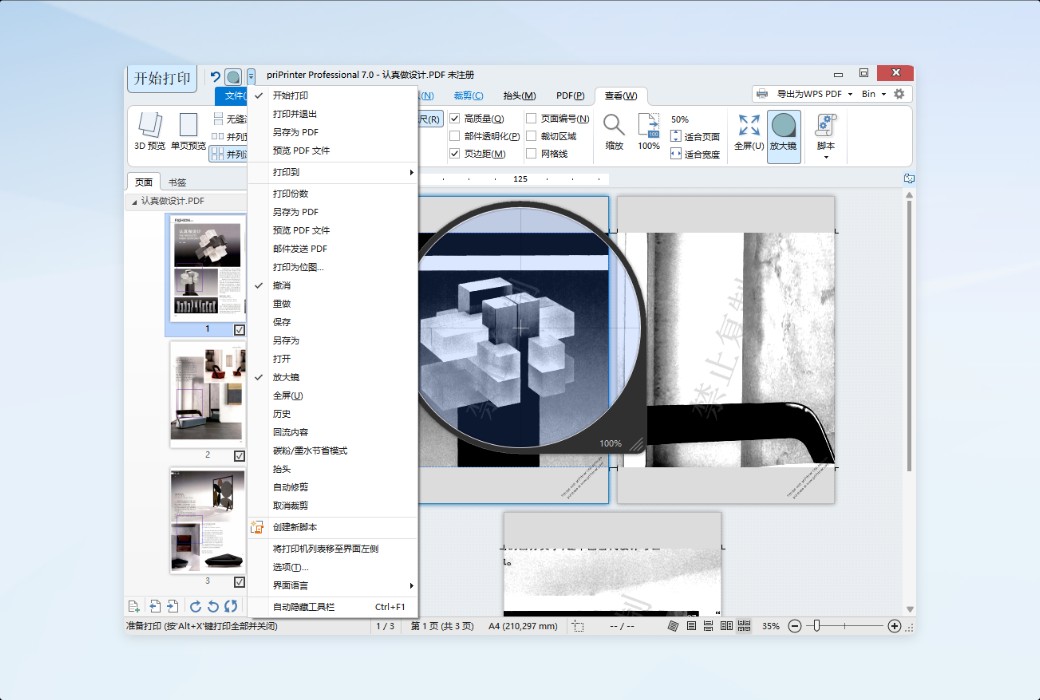Choose 自动隐藏工具栏 menu entry

coord(333,606)
